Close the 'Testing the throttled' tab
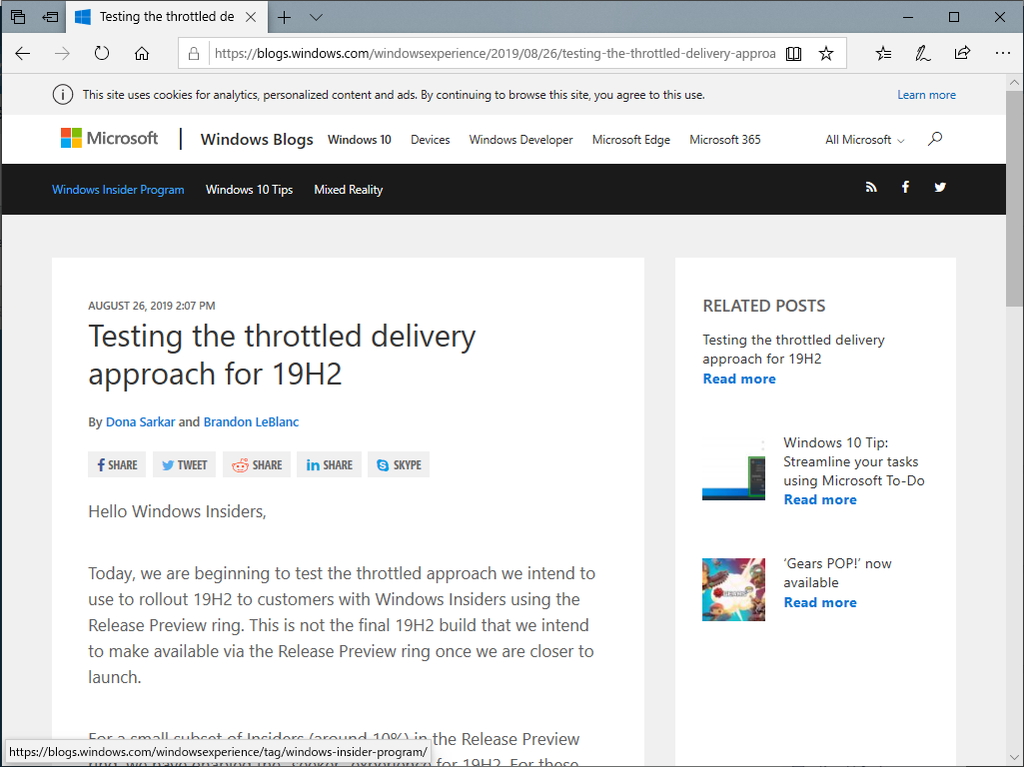1024x767 pixels. click(x=251, y=17)
